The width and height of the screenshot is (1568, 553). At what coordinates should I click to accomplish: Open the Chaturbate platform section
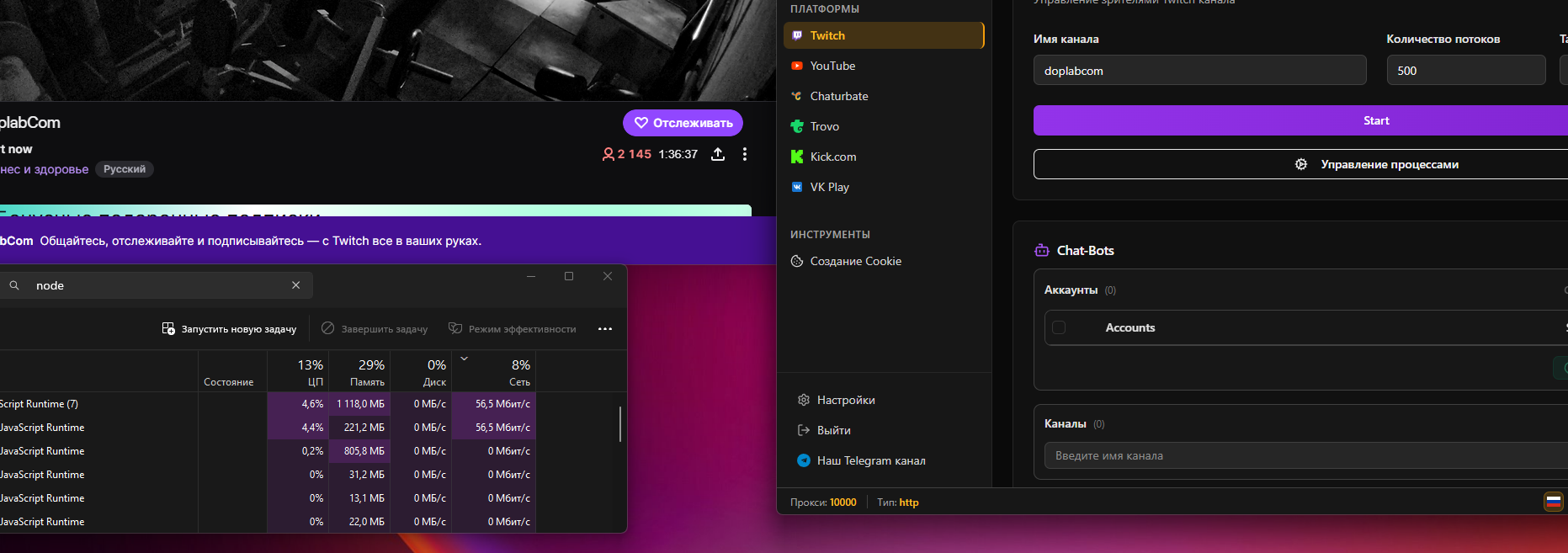pos(838,96)
